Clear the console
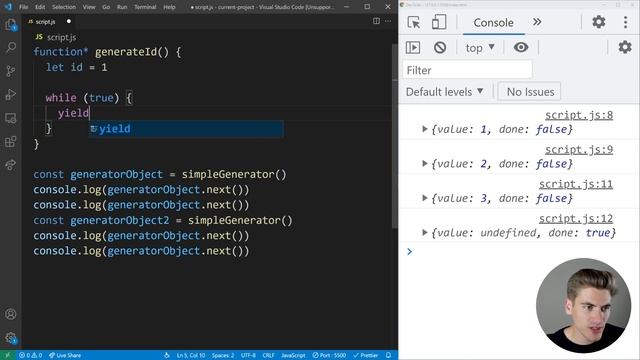 440,47
